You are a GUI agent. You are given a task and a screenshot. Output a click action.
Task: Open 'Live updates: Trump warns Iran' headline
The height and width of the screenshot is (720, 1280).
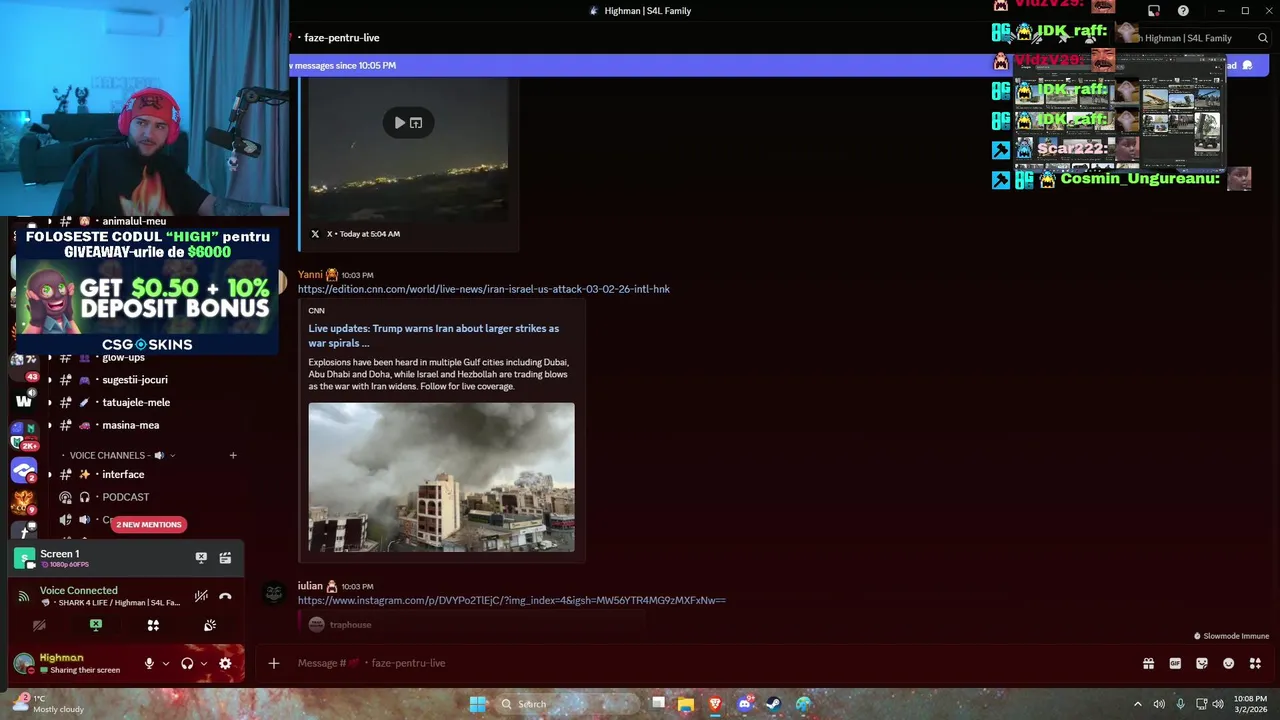(433, 336)
